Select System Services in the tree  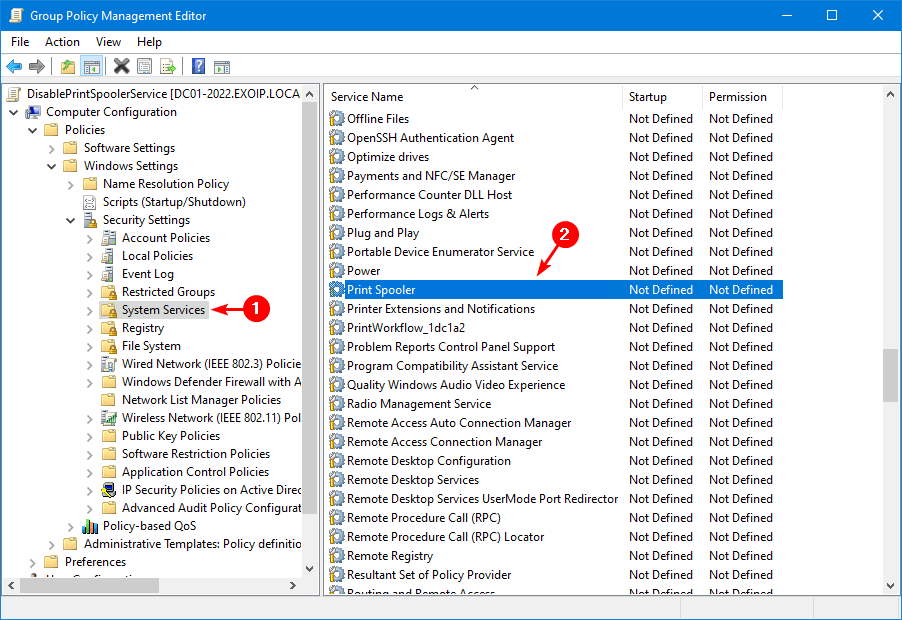163,310
